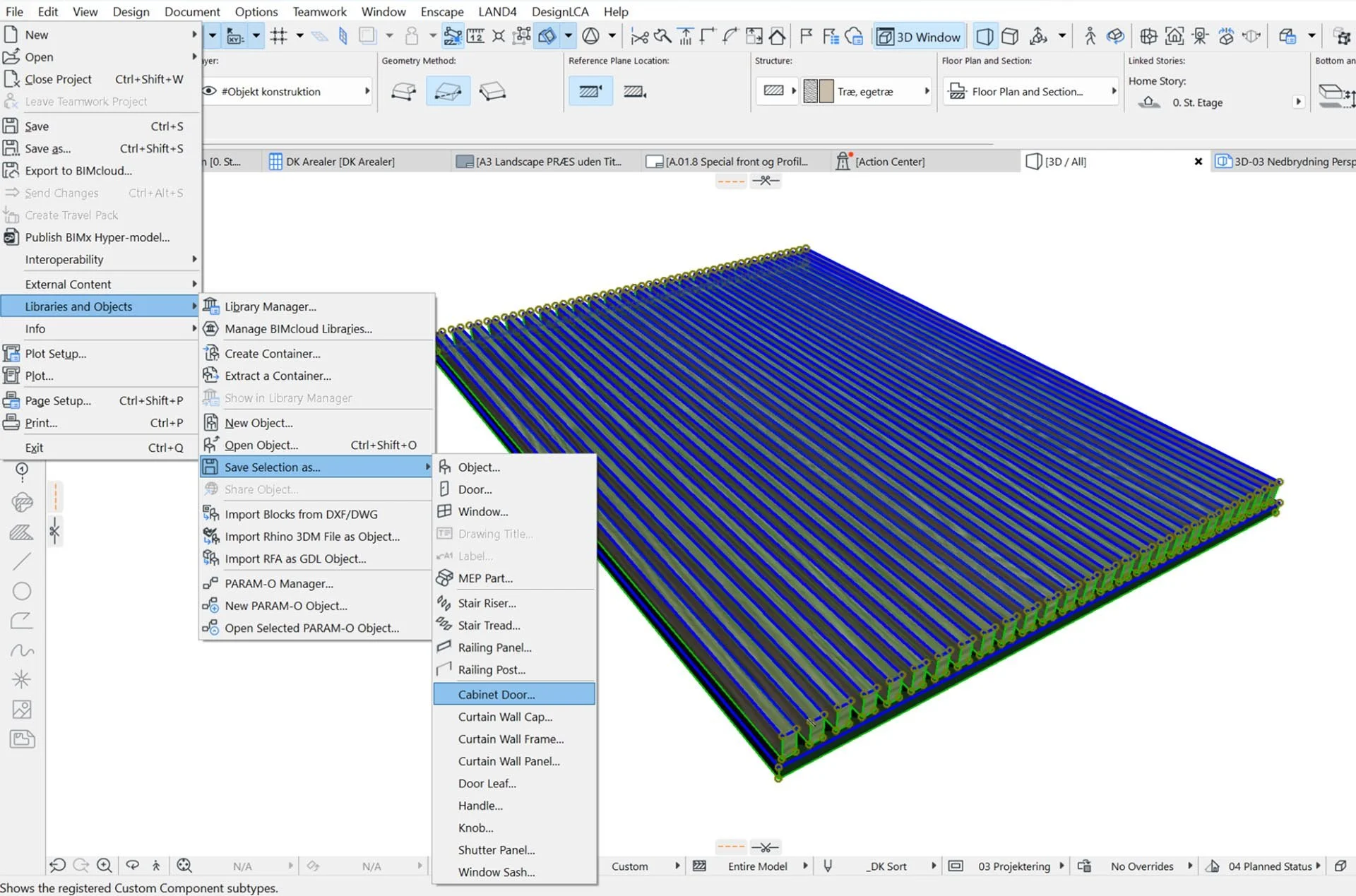
Task: Click the zoom in magnifier icon
Action: 105,866
